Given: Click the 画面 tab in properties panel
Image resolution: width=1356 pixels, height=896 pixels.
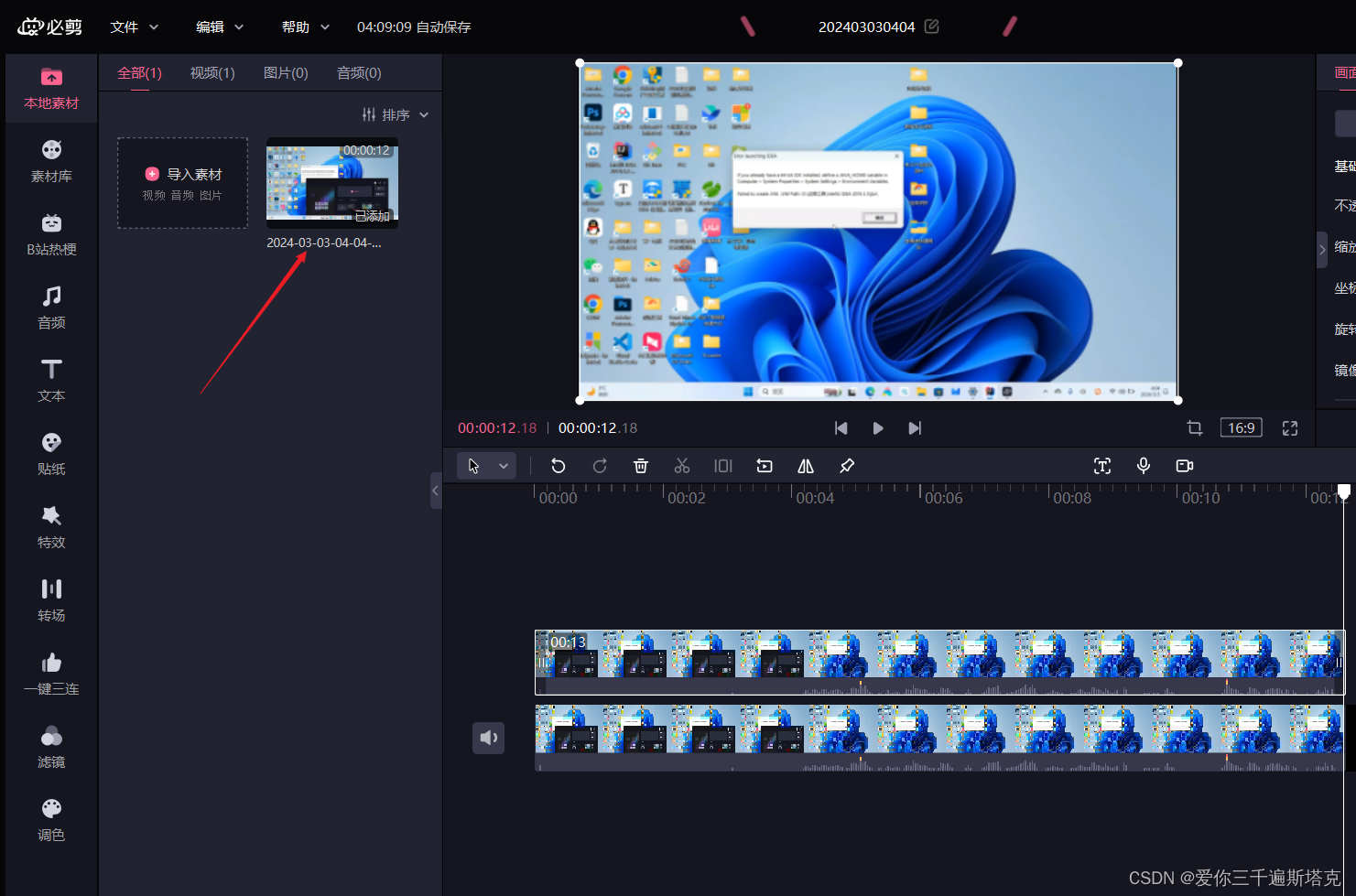Looking at the screenshot, I should click(1344, 73).
